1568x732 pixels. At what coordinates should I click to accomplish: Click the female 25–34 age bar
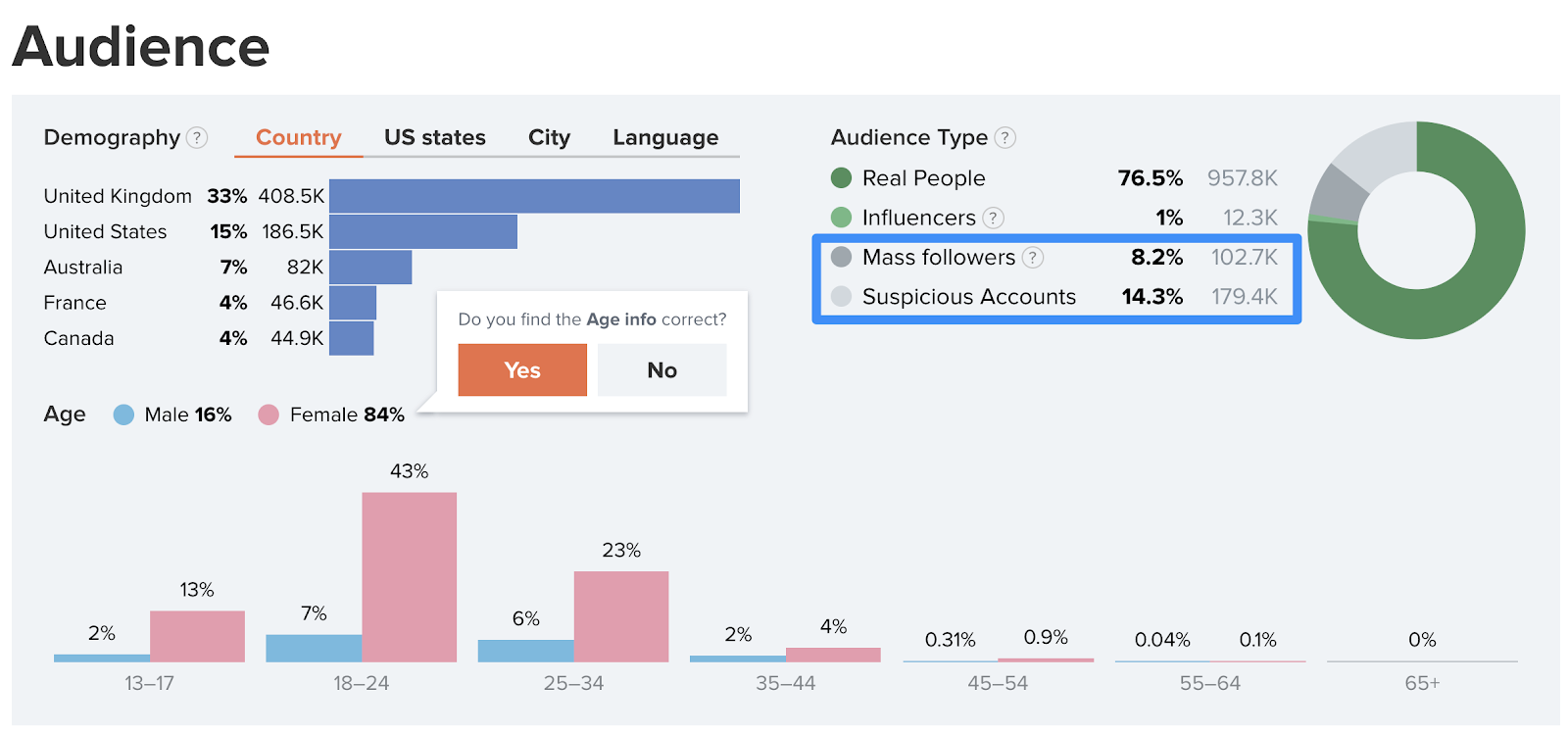[621, 616]
